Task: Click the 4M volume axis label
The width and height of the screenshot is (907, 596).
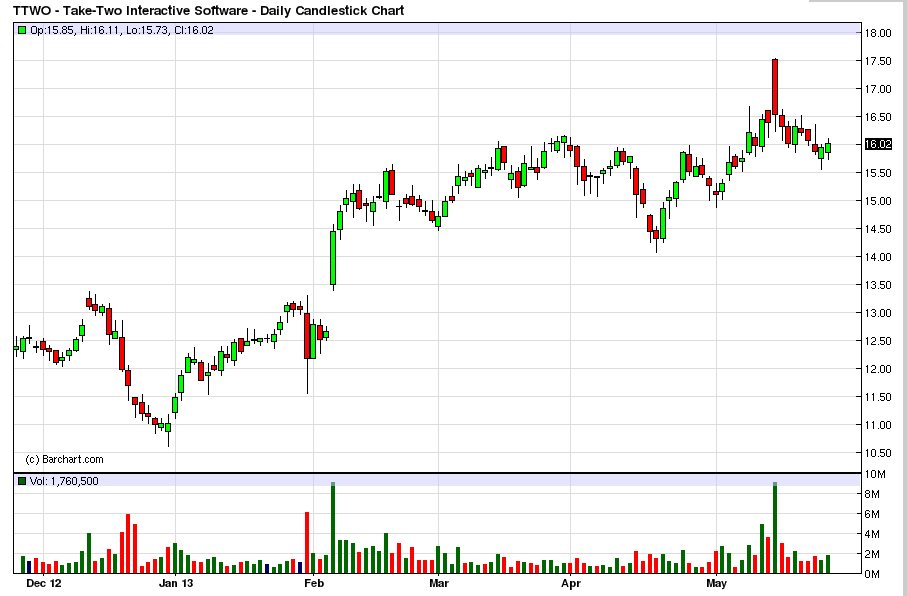Action: coord(873,534)
